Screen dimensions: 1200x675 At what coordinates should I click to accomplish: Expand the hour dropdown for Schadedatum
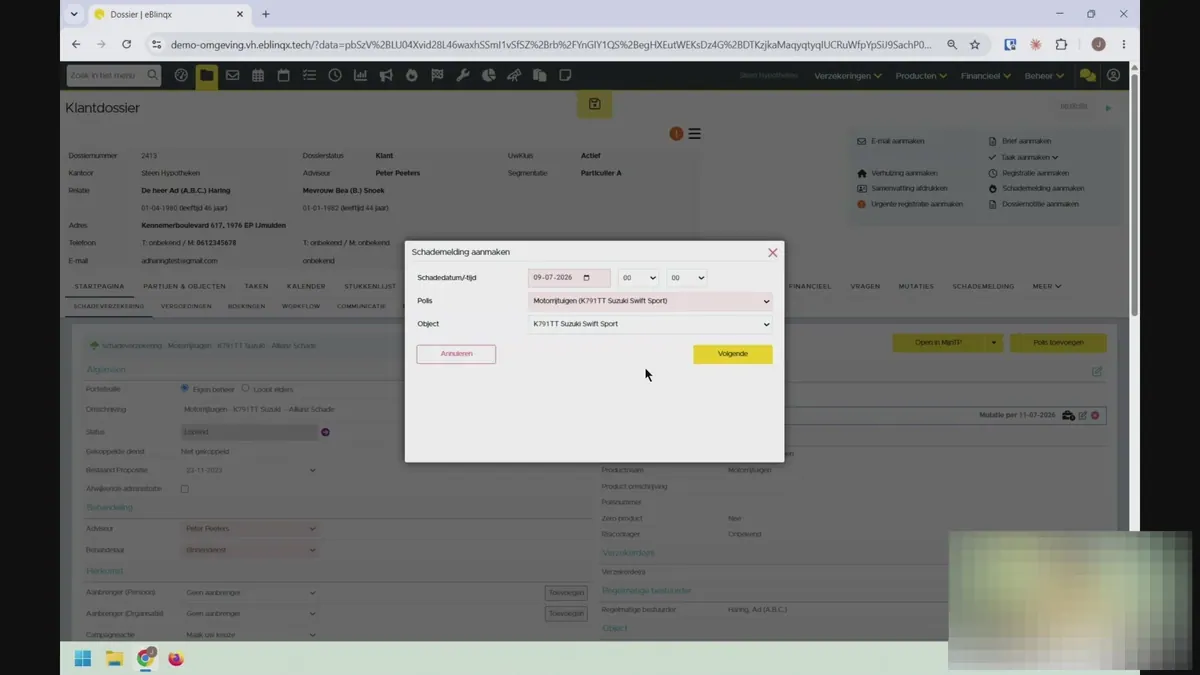(638, 278)
